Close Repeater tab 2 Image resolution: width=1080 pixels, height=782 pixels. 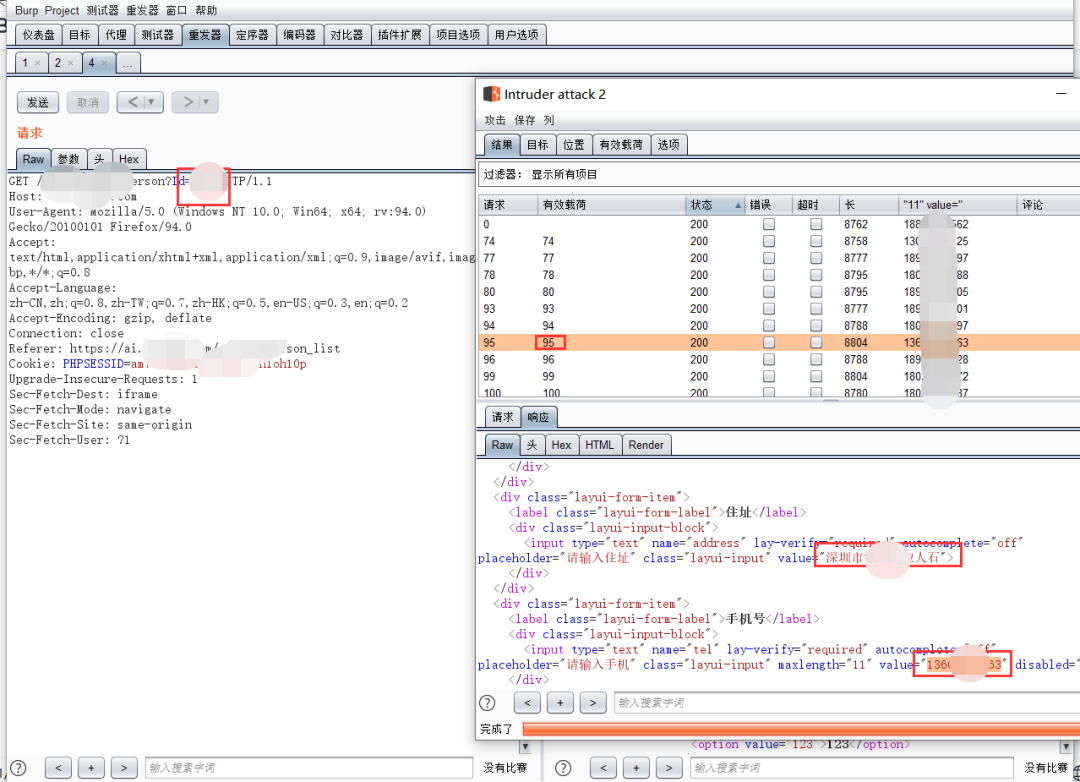(x=70, y=63)
